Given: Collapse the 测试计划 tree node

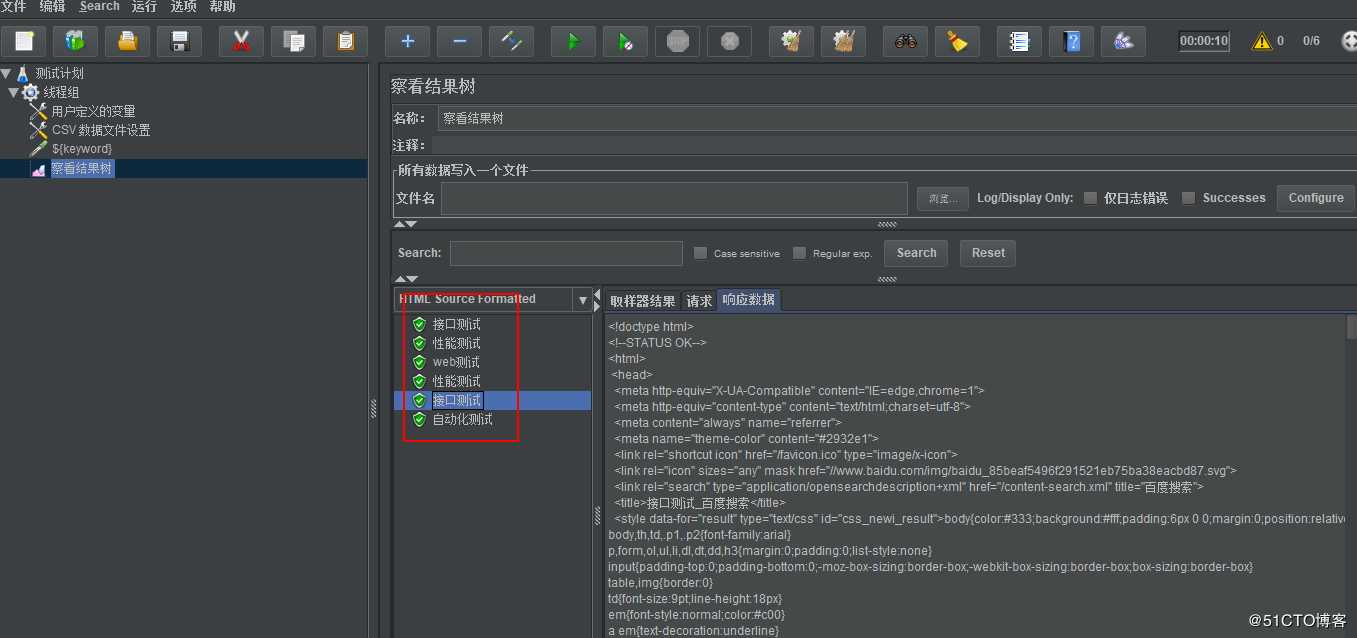Looking at the screenshot, I should (6, 73).
